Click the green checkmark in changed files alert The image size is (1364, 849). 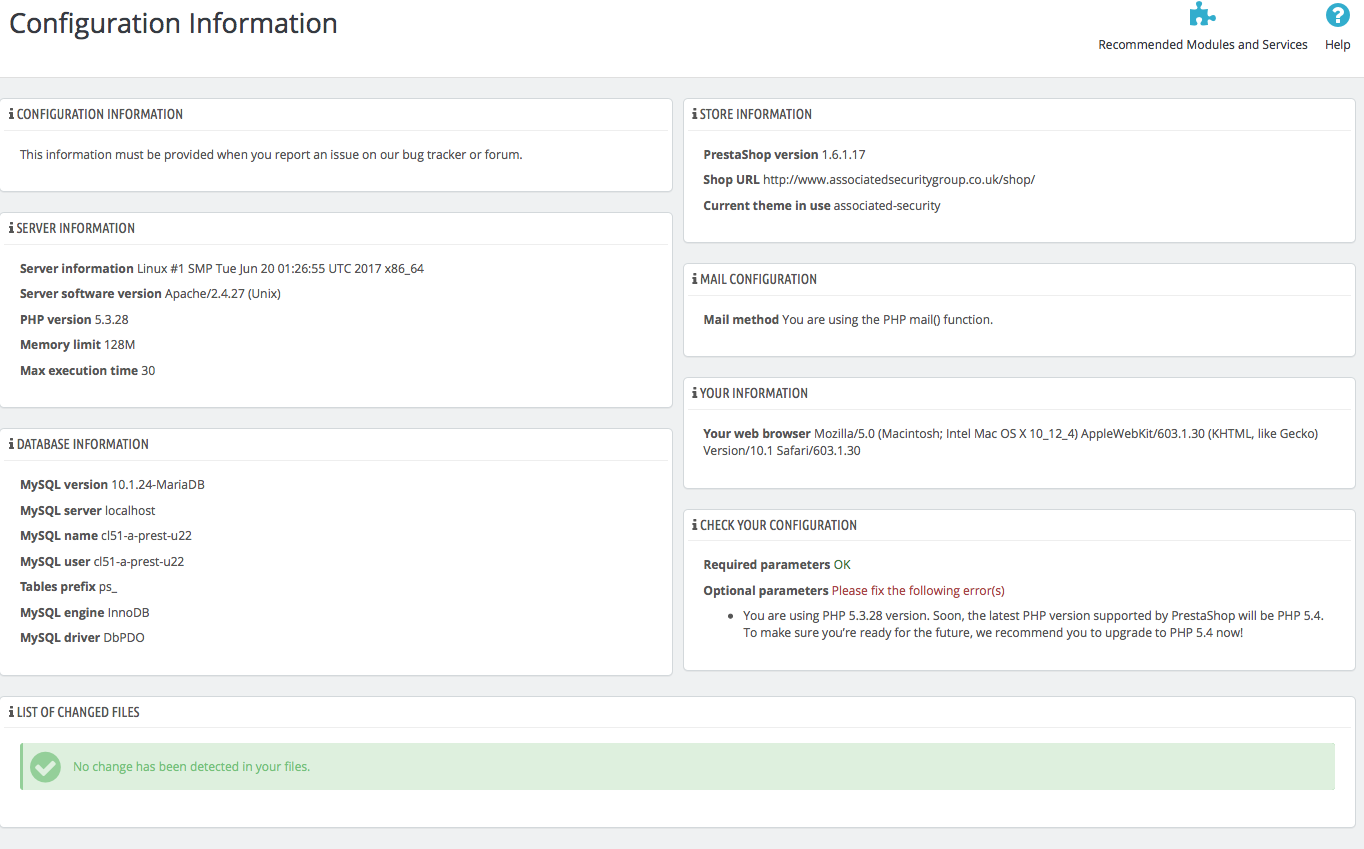[x=45, y=767]
